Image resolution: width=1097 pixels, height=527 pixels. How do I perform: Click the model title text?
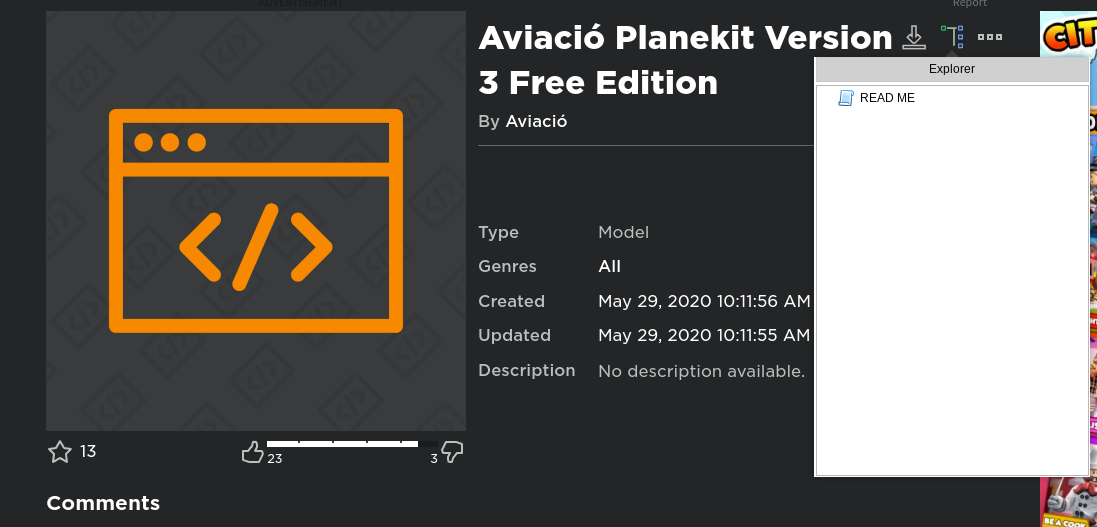tap(685, 60)
